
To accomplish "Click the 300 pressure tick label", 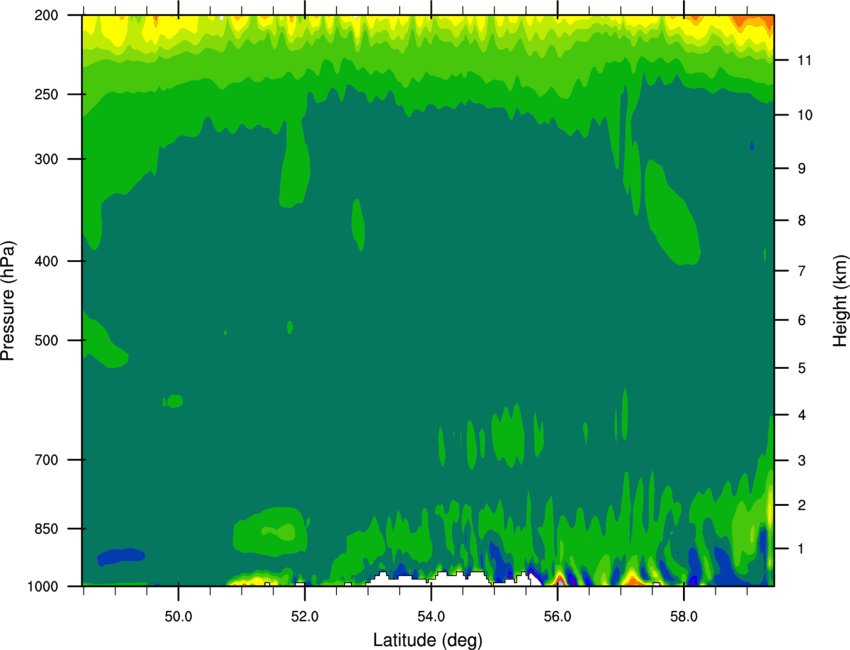I will (x=46, y=159).
